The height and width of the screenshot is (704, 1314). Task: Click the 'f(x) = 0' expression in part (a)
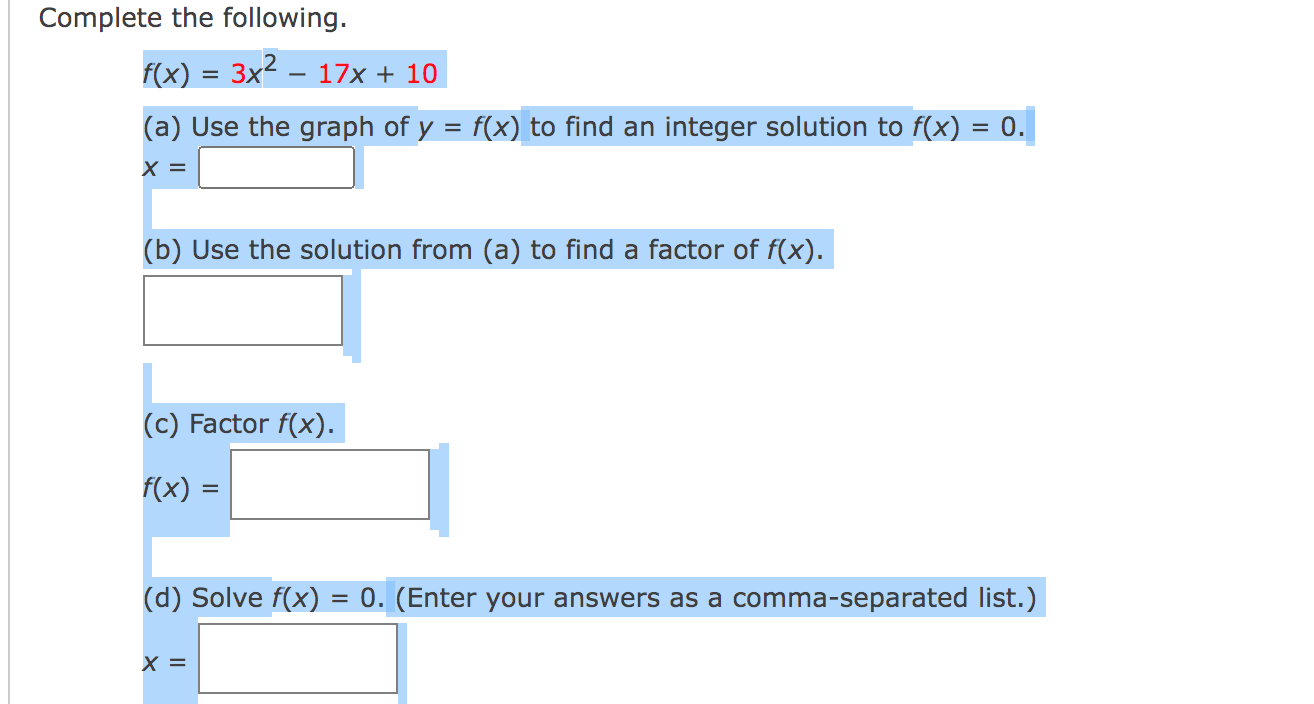(x=966, y=127)
